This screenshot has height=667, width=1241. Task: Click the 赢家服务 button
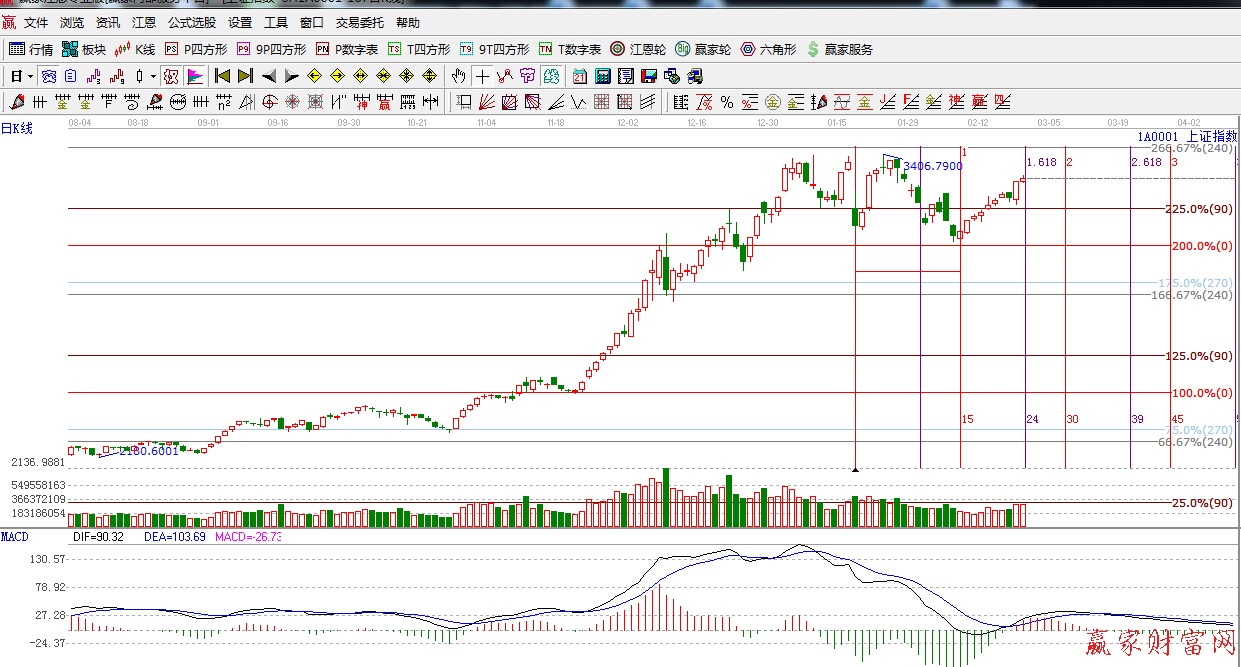tap(840, 49)
